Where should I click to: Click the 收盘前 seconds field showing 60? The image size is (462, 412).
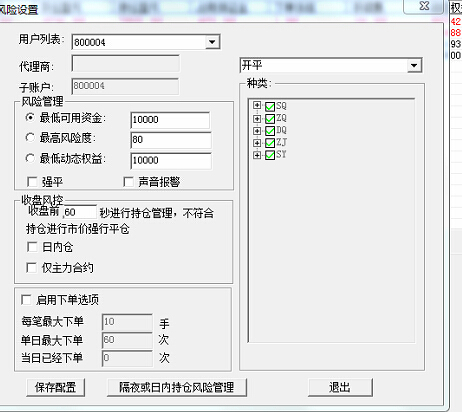coord(80,212)
